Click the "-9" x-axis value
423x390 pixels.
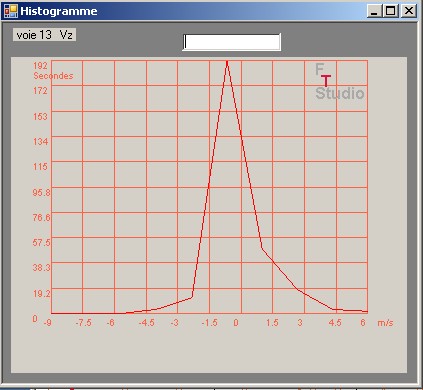point(48,323)
